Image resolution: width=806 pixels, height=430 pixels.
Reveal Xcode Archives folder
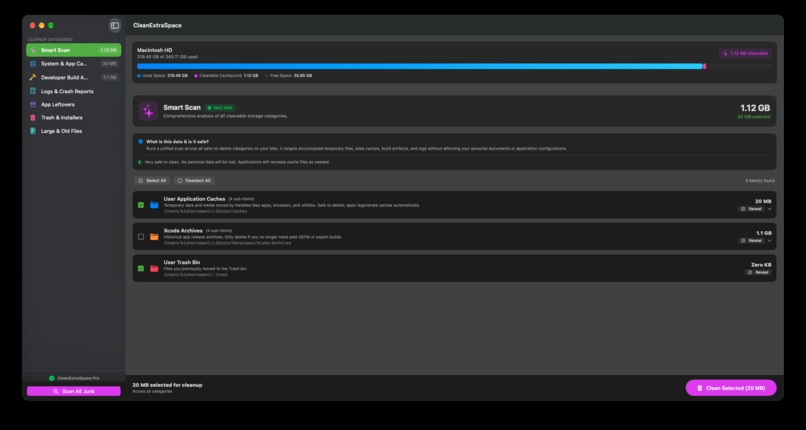point(752,240)
